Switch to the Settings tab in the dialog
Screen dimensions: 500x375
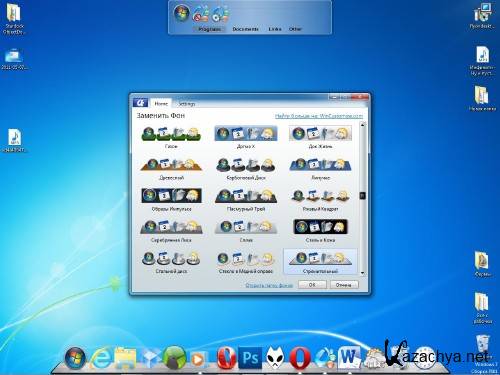[x=186, y=104]
